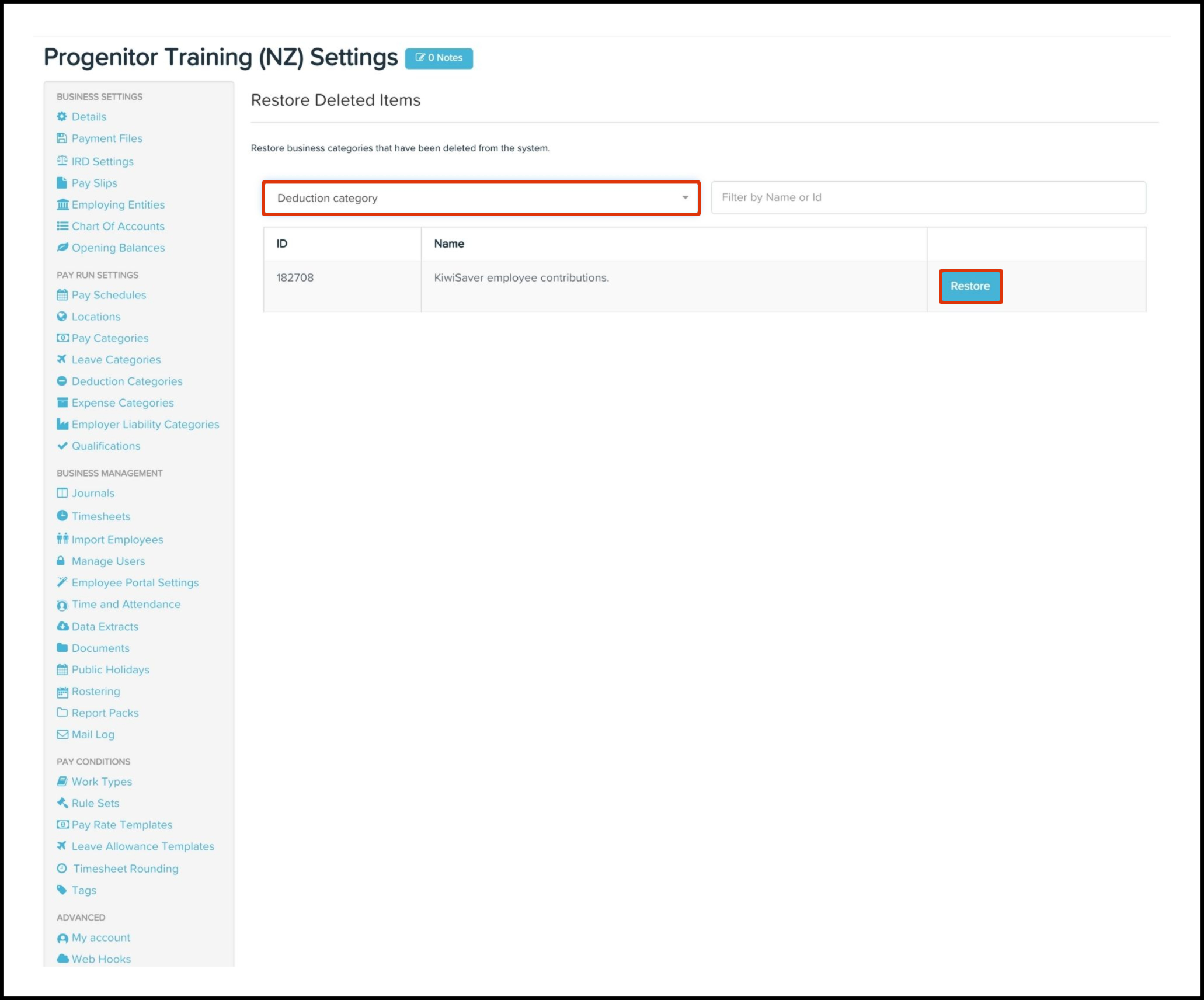Open the 0 Notes button
This screenshot has height=1000, width=1204.
439,58
